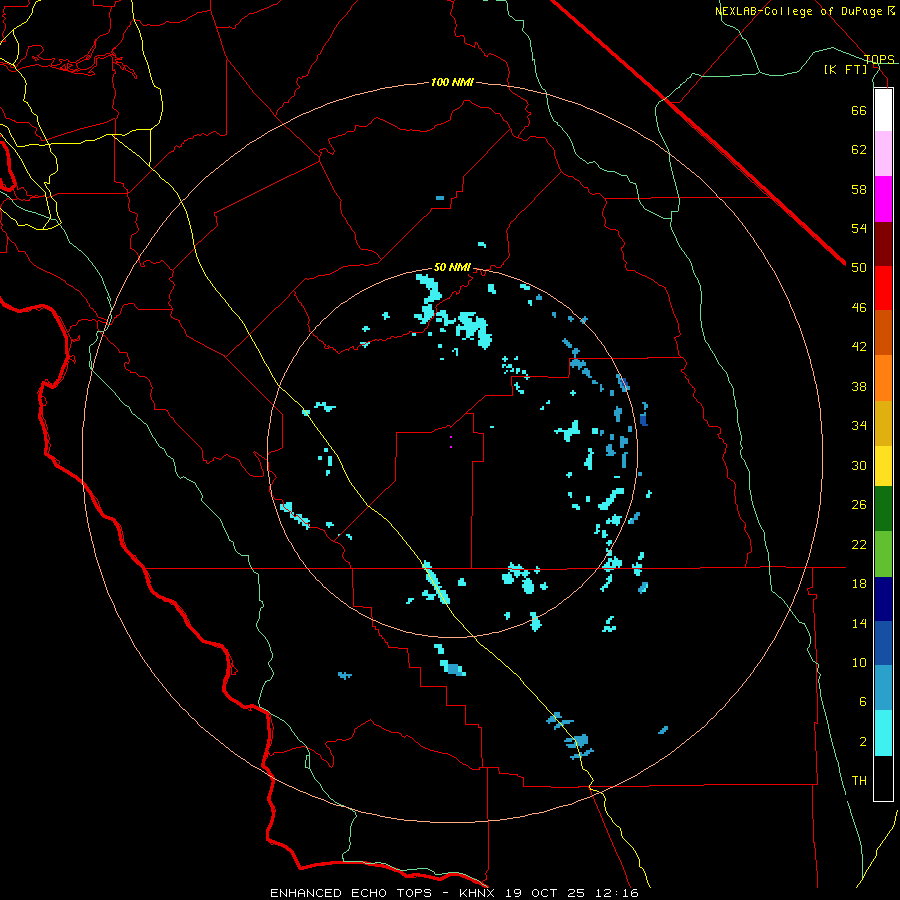Viewport: 900px width, 900px height.
Task: Click the legend value 10
Action: tap(859, 663)
